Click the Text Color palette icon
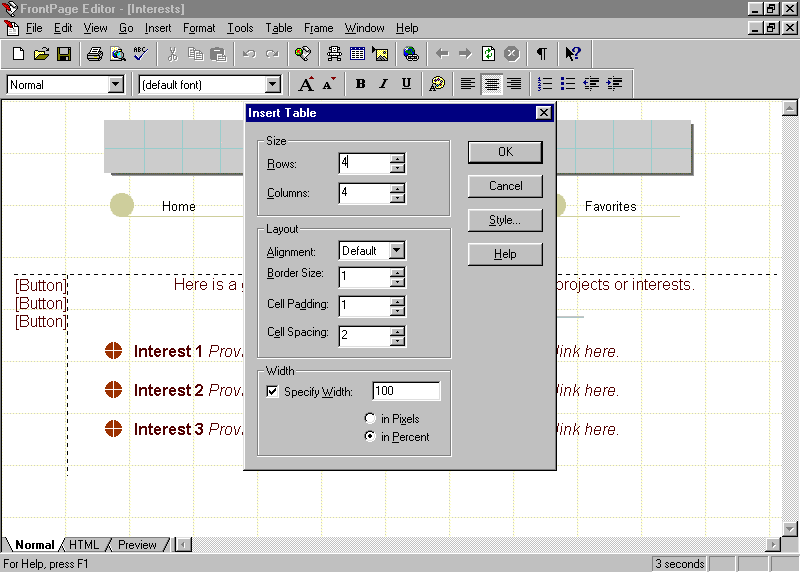Viewport: 800px width, 572px height. (x=437, y=84)
